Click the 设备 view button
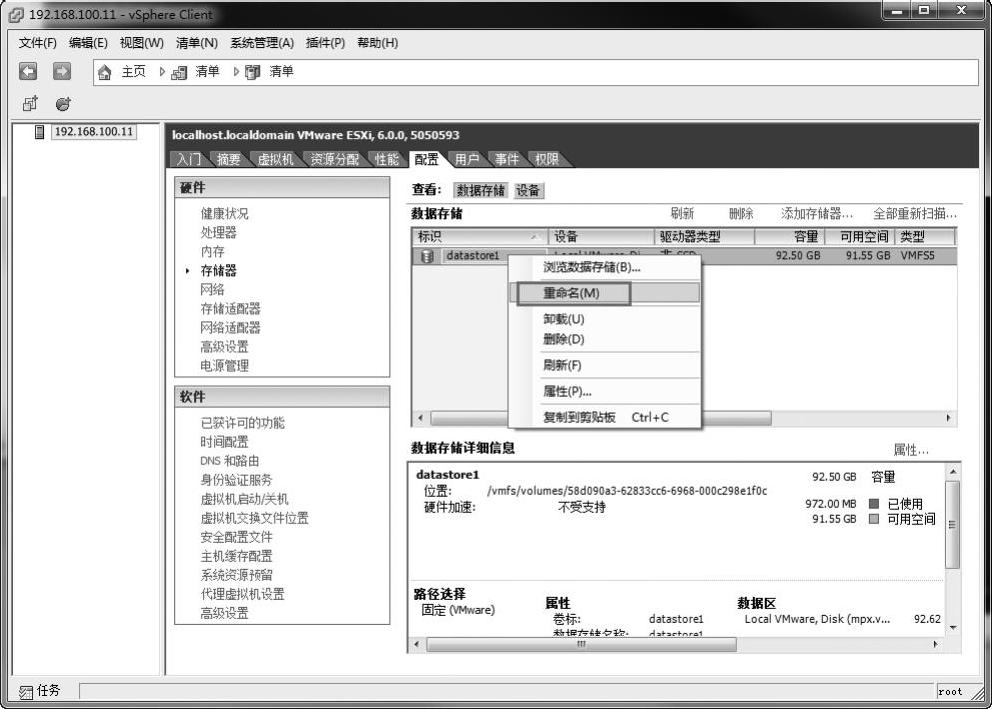Image resolution: width=992 pixels, height=709 pixels. point(528,190)
